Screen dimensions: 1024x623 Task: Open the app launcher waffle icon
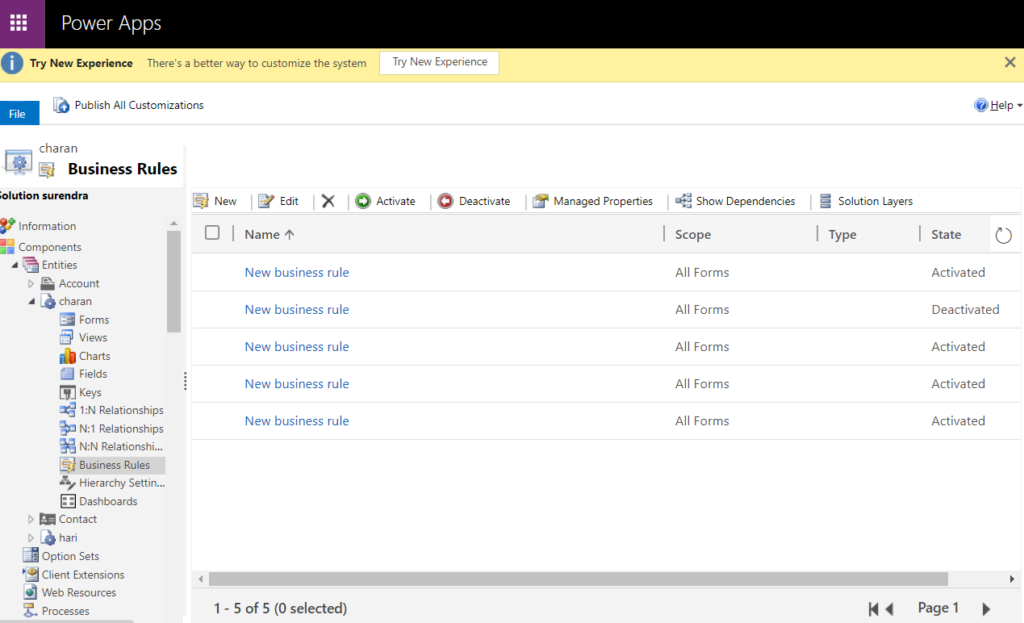19,23
